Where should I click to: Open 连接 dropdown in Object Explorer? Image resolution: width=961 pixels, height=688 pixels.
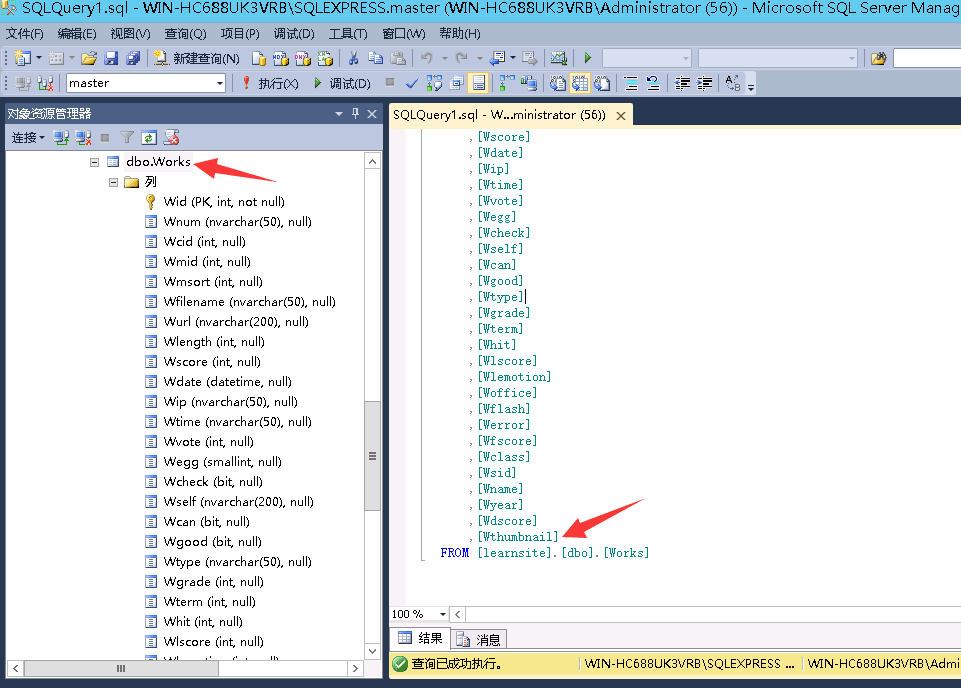coord(28,138)
